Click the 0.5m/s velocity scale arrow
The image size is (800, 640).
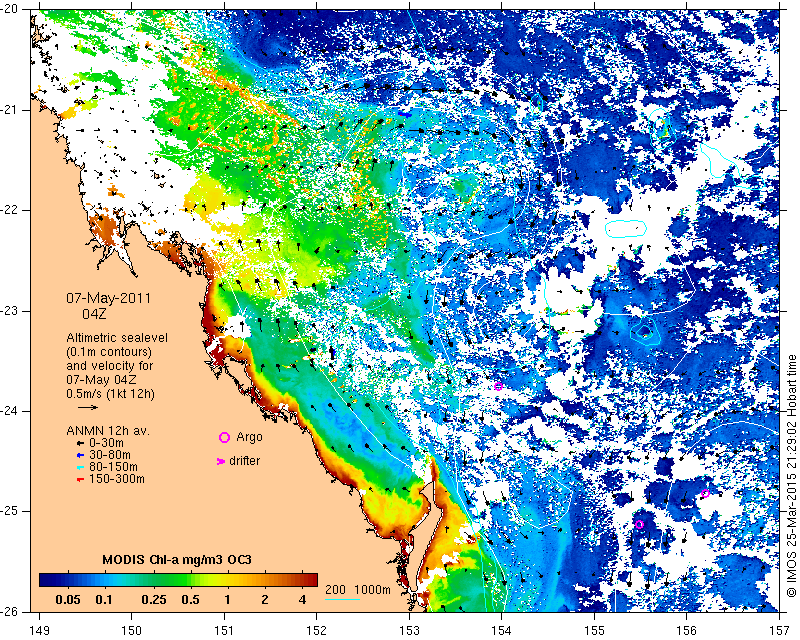click(88, 407)
